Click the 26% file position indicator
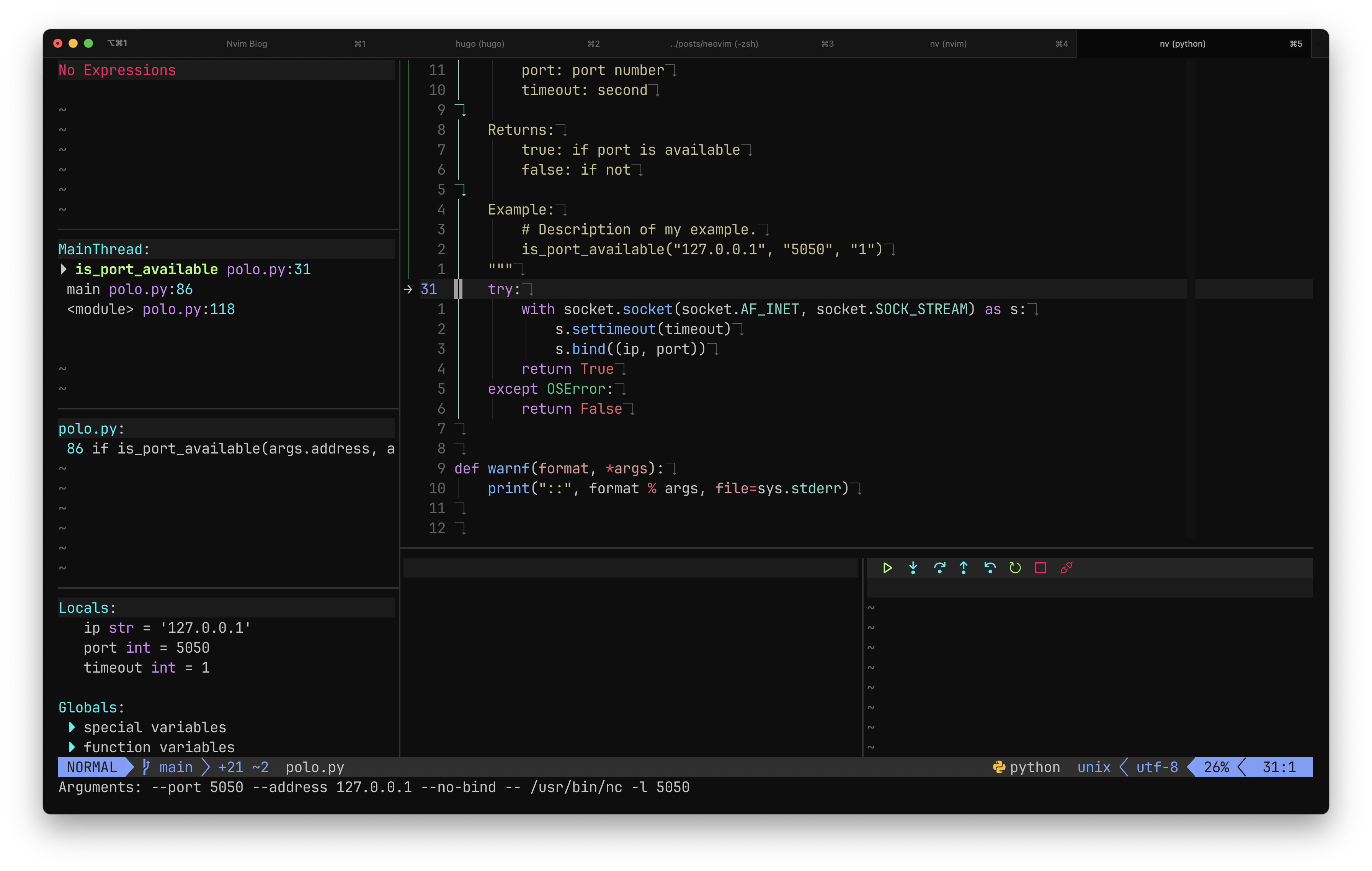Screen dimensions: 1372x871 (1217, 767)
